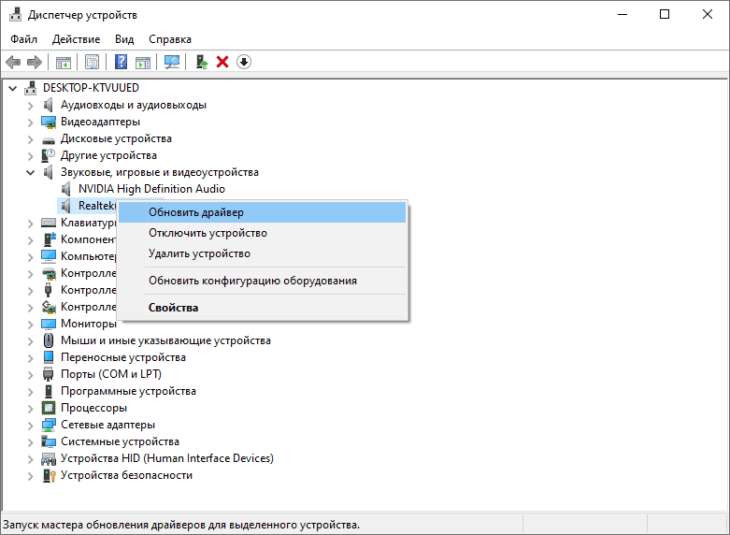Screen dimensions: 730x535
Task: Open the Действие menu
Action: click(76, 39)
